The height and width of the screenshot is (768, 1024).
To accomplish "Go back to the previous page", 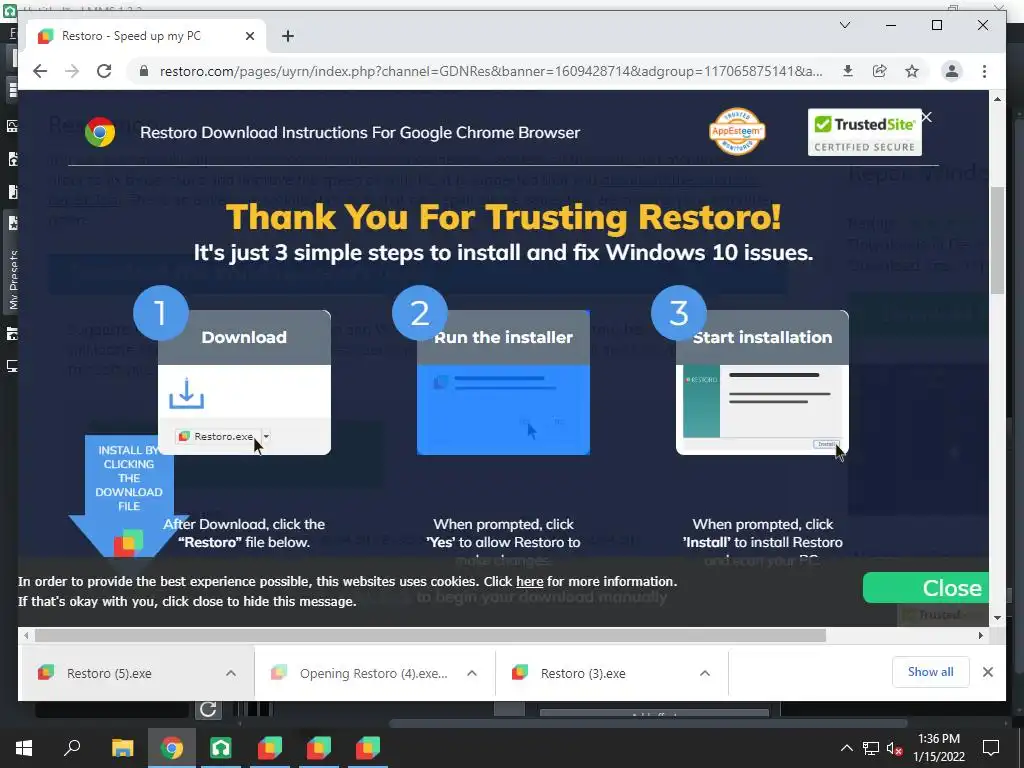I will click(40, 71).
